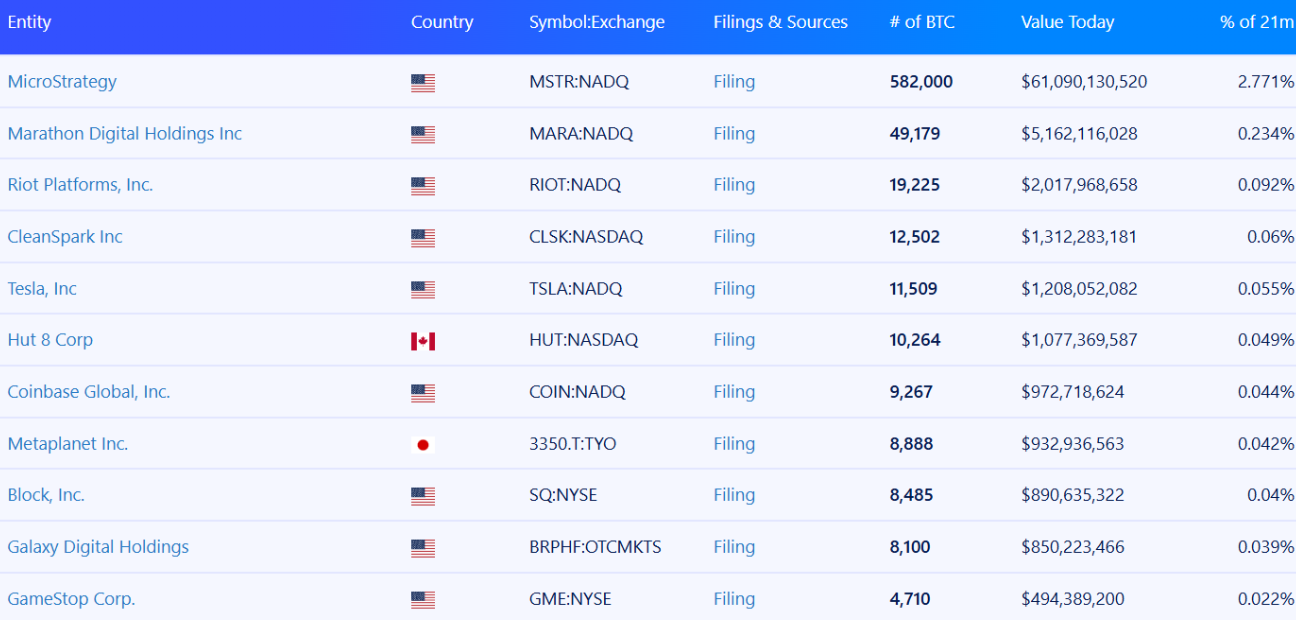This screenshot has width=1296, height=620.
Task: Click the Japanese flag beside Metaplanet Inc.
Action: click(423, 444)
